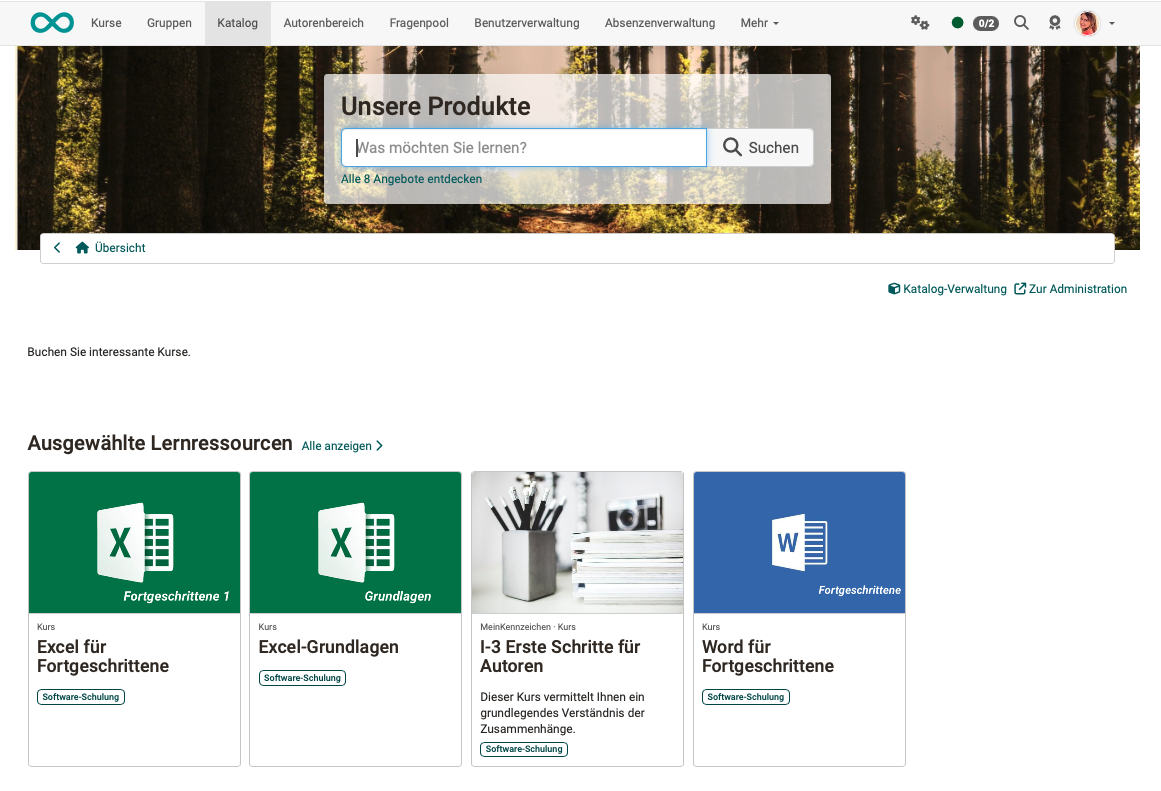The width and height of the screenshot is (1161, 791).
Task: Open the gears configuration icon in top bar
Action: point(920,21)
